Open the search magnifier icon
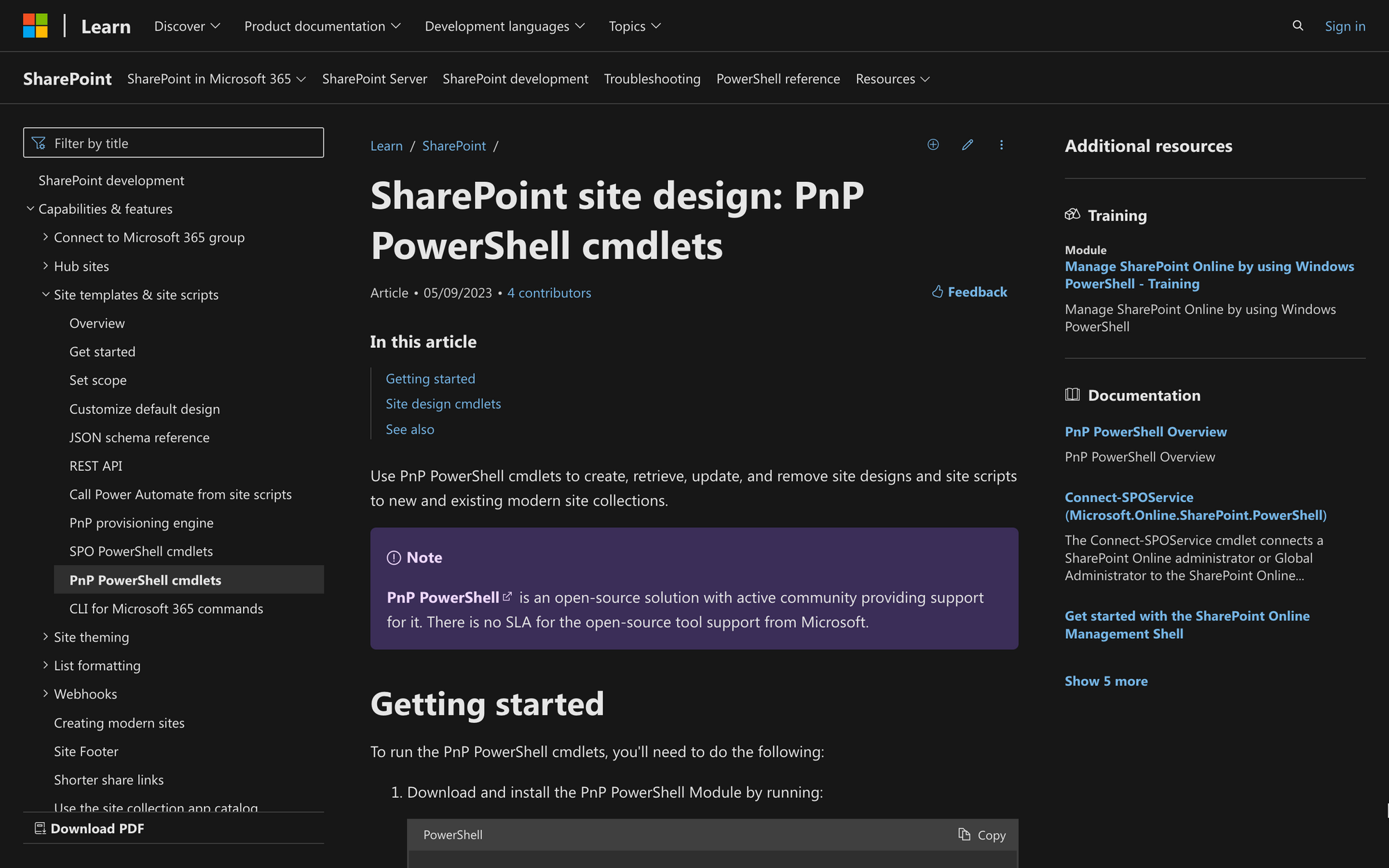 pos(1297,26)
